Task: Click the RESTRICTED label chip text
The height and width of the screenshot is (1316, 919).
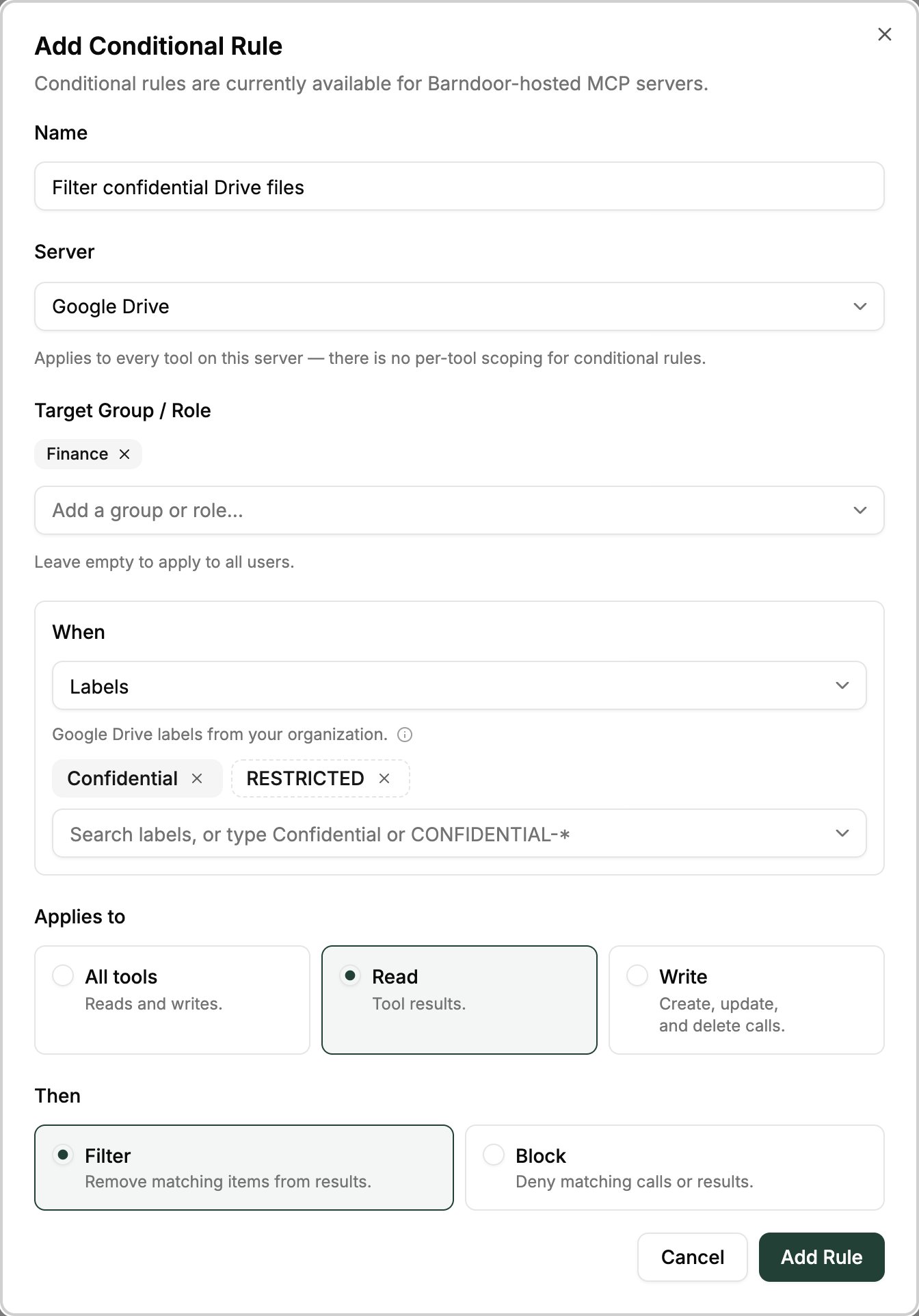Action: [x=305, y=778]
